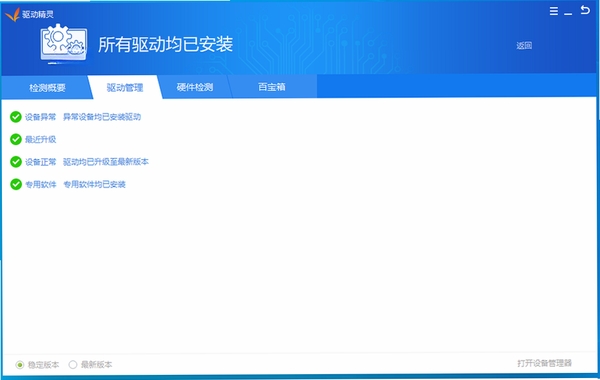Click green check icon beside 设备异常
This screenshot has height=380, width=600.
16,117
